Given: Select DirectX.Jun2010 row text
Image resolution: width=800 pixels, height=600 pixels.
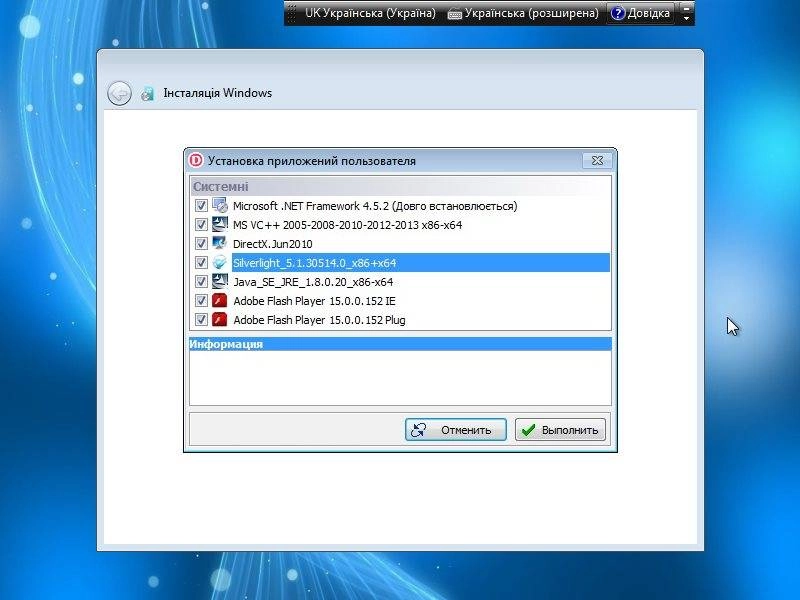Looking at the screenshot, I should coord(272,244).
